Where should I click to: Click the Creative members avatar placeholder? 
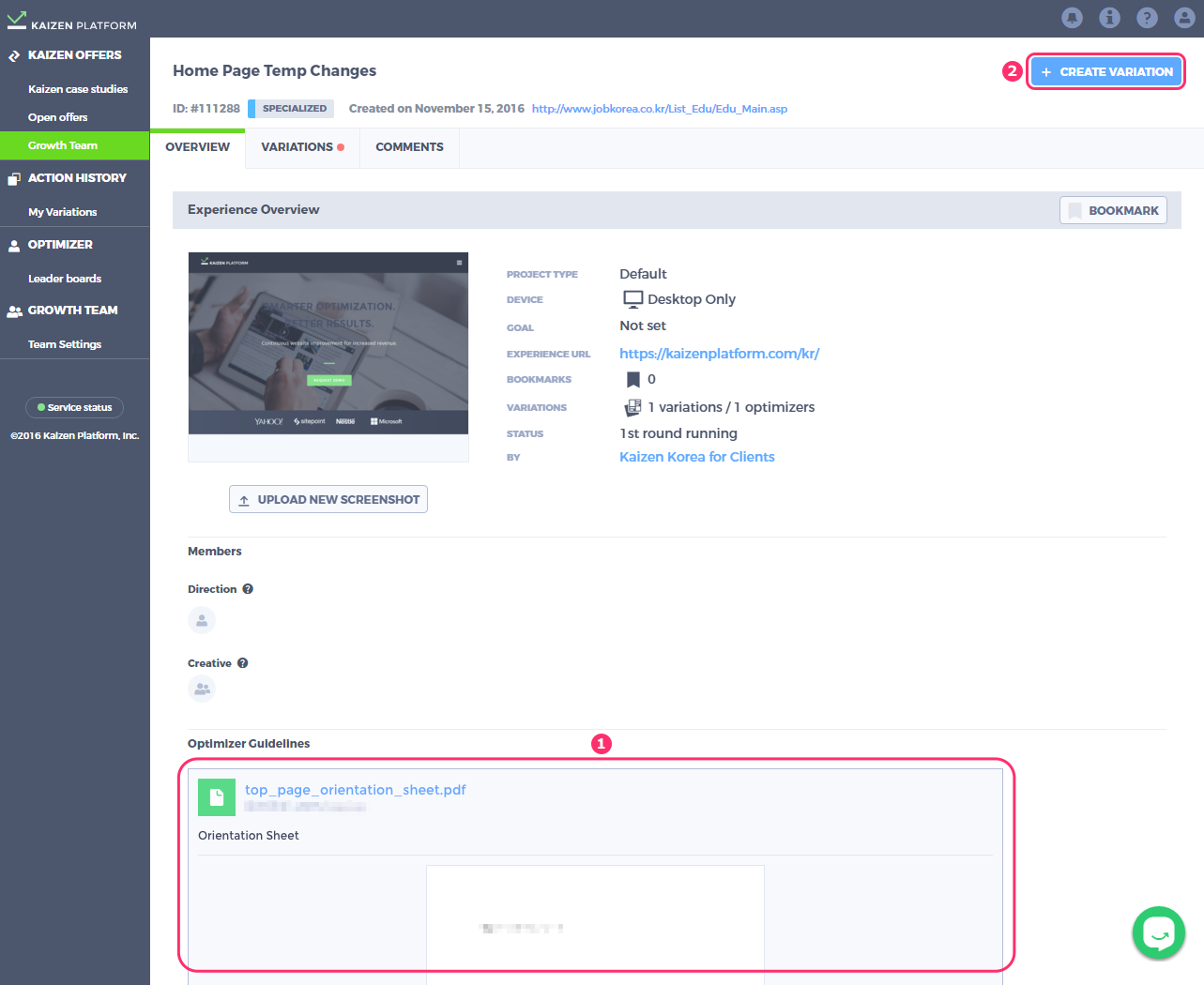point(202,689)
